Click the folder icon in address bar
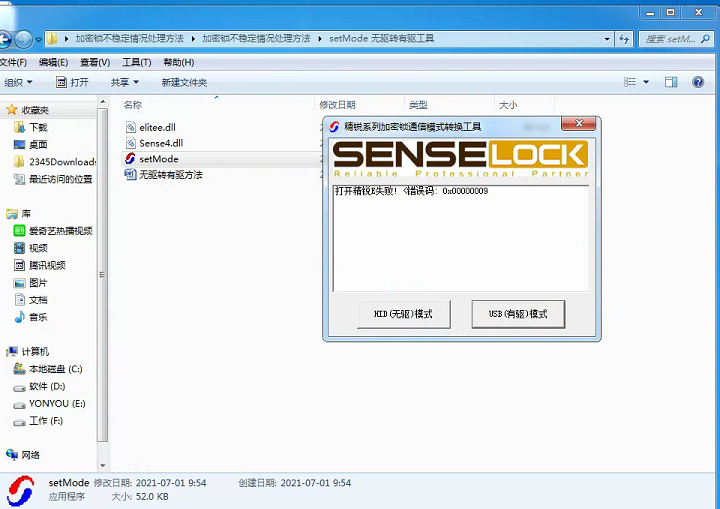The width and height of the screenshot is (720, 509). (52, 39)
